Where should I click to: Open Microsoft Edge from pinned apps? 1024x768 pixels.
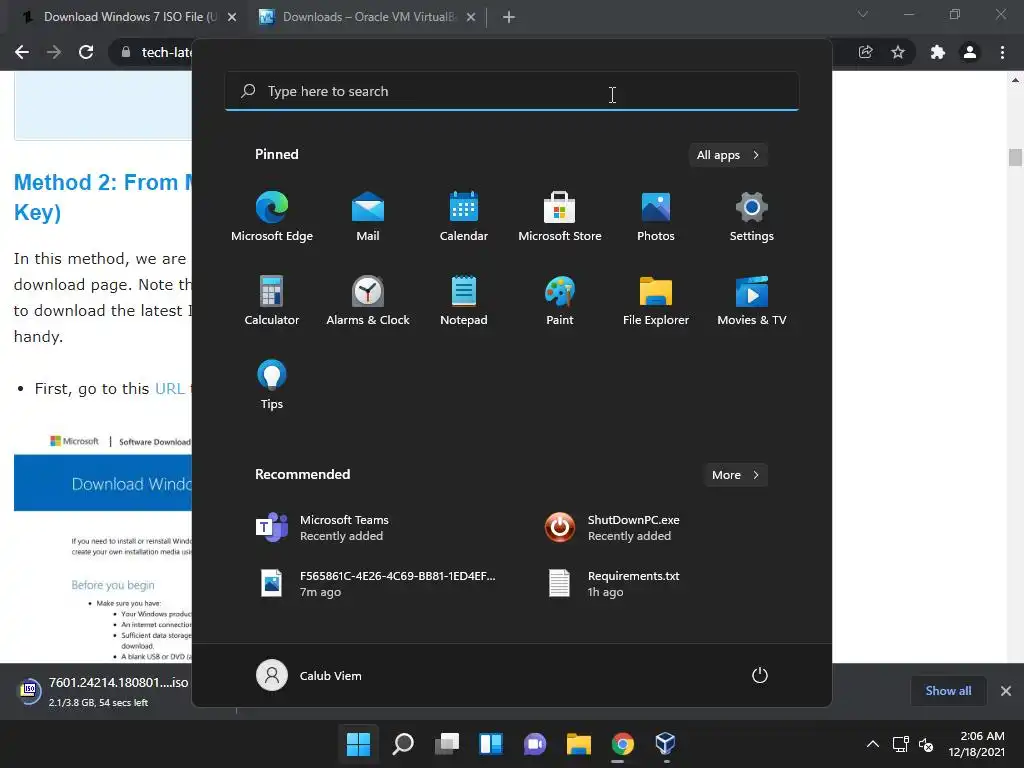[272, 217]
